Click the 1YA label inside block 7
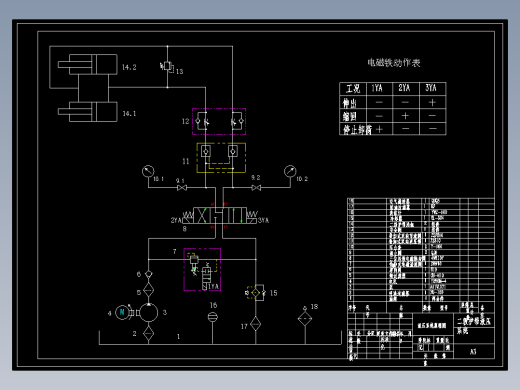Viewport: 520px width, 390px height. click(x=214, y=286)
